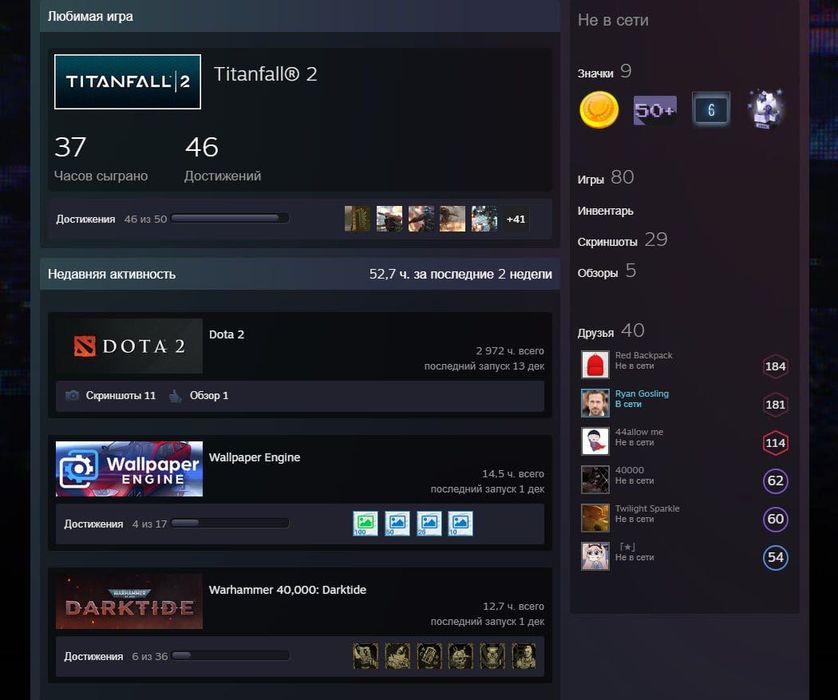The height and width of the screenshot is (700, 838).
Task: Open the Скриншоты 29 link
Action: point(622,240)
